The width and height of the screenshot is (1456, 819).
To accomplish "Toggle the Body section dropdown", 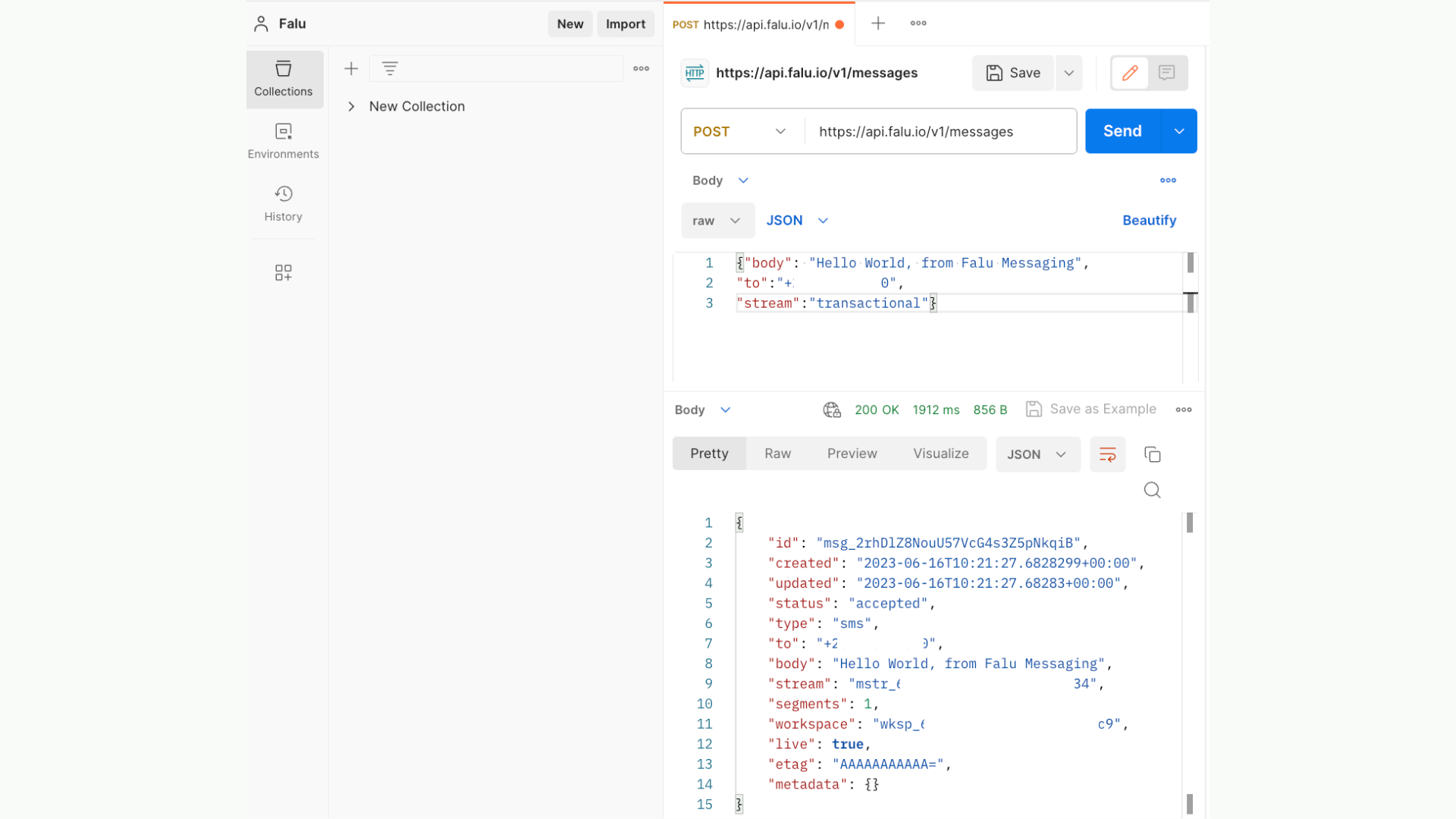I will 743,180.
